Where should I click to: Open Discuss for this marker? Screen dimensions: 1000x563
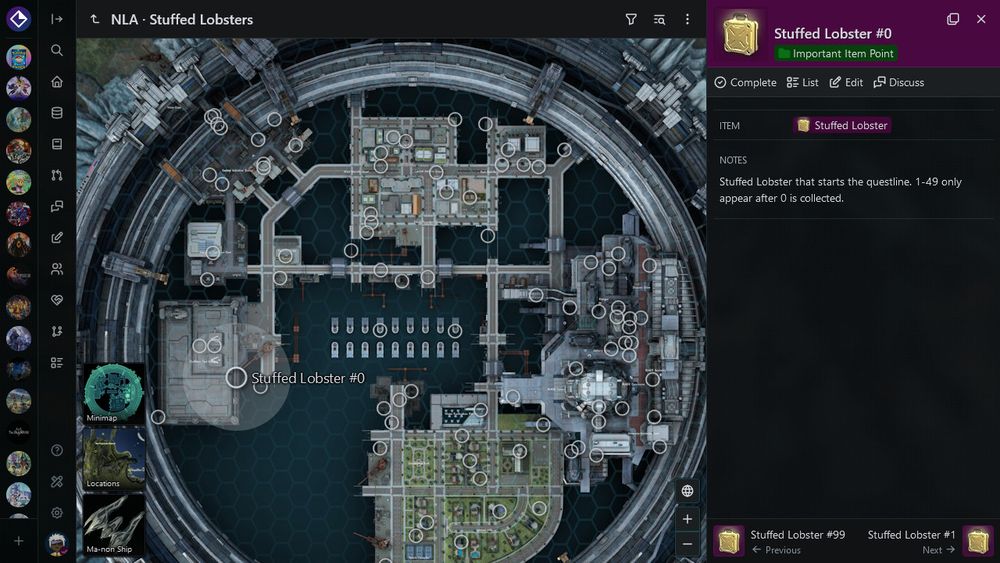(x=898, y=82)
